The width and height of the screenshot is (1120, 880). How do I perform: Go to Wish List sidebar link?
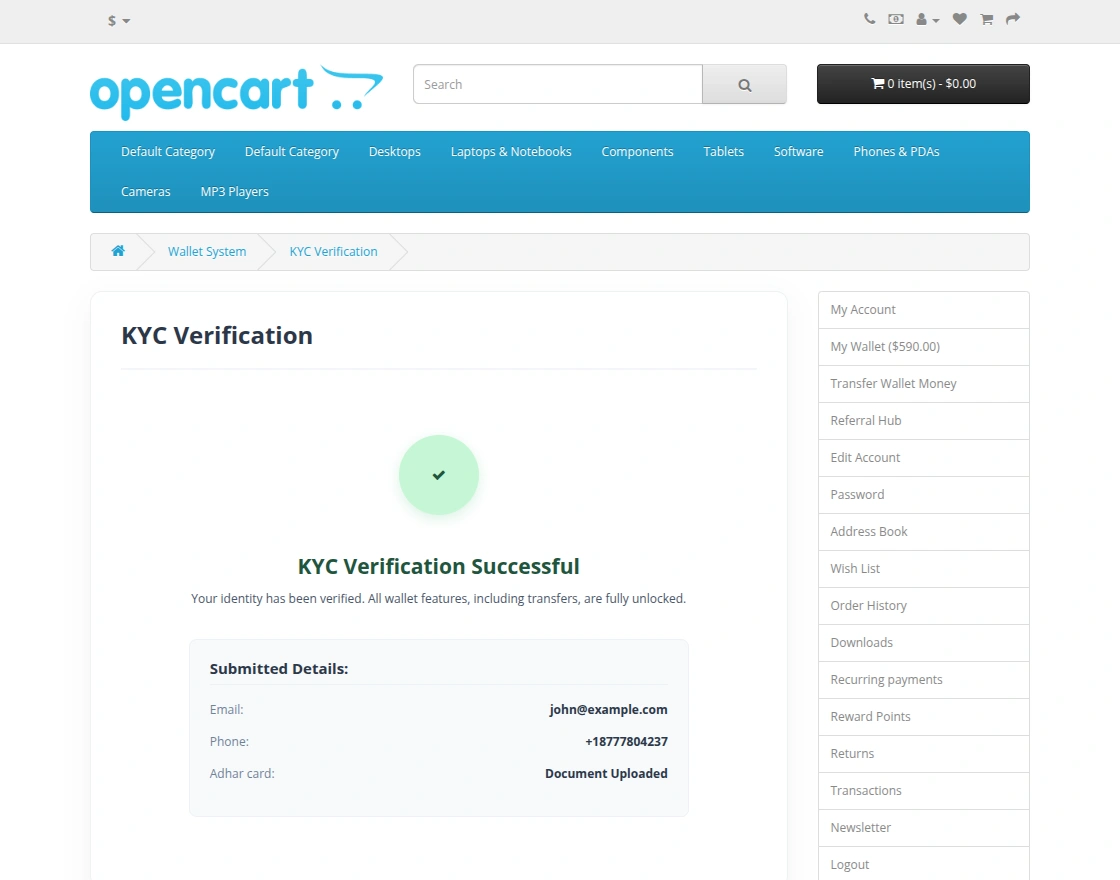[x=924, y=569]
